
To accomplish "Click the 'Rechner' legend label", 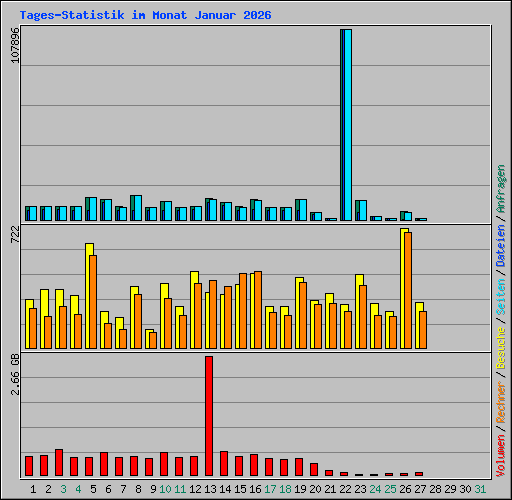I will coord(500,402).
